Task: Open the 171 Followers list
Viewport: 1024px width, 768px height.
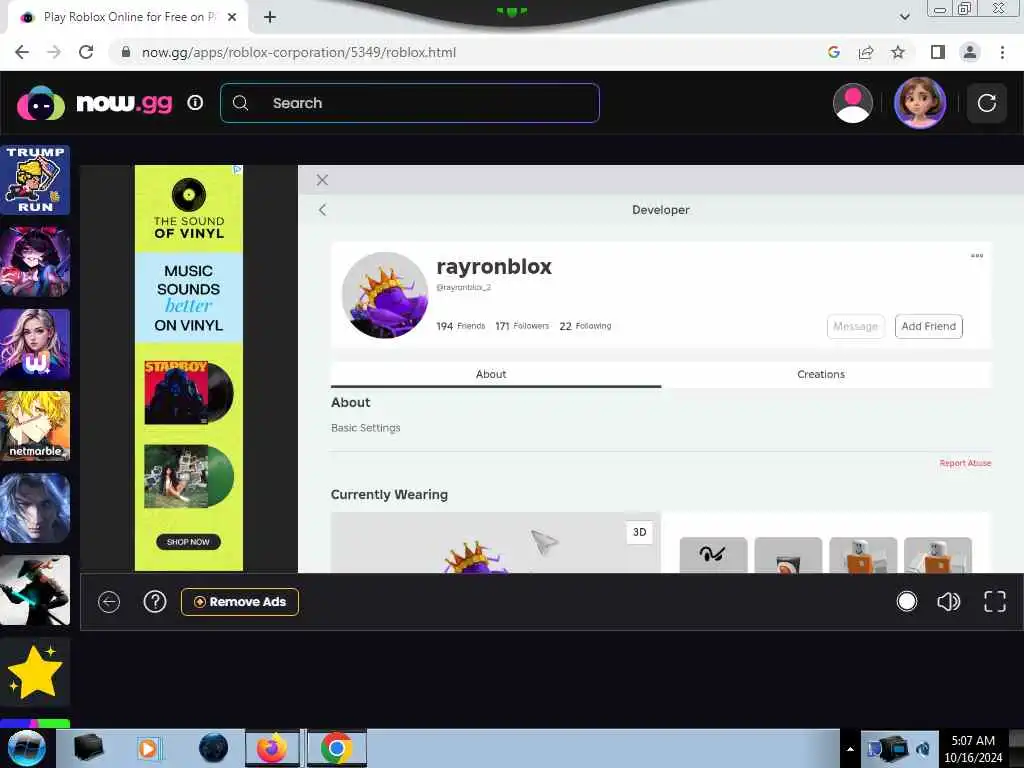Action: [522, 326]
